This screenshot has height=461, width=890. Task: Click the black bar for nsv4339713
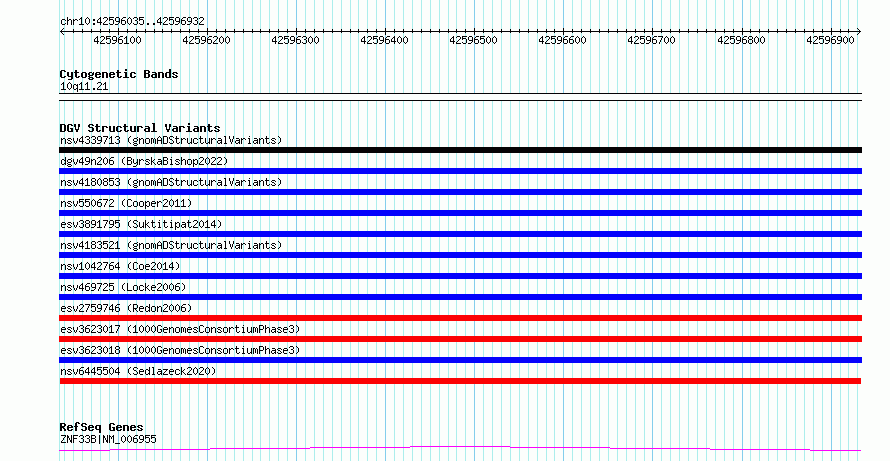460,150
